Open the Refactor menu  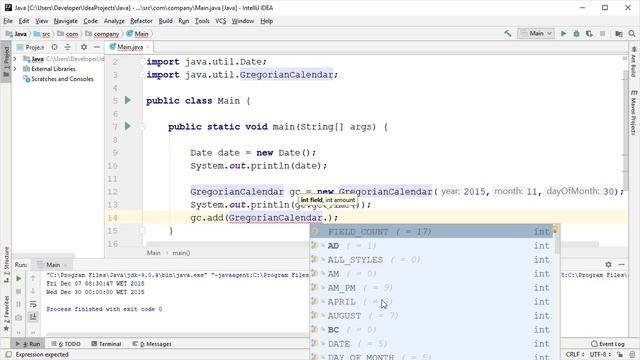coord(141,21)
